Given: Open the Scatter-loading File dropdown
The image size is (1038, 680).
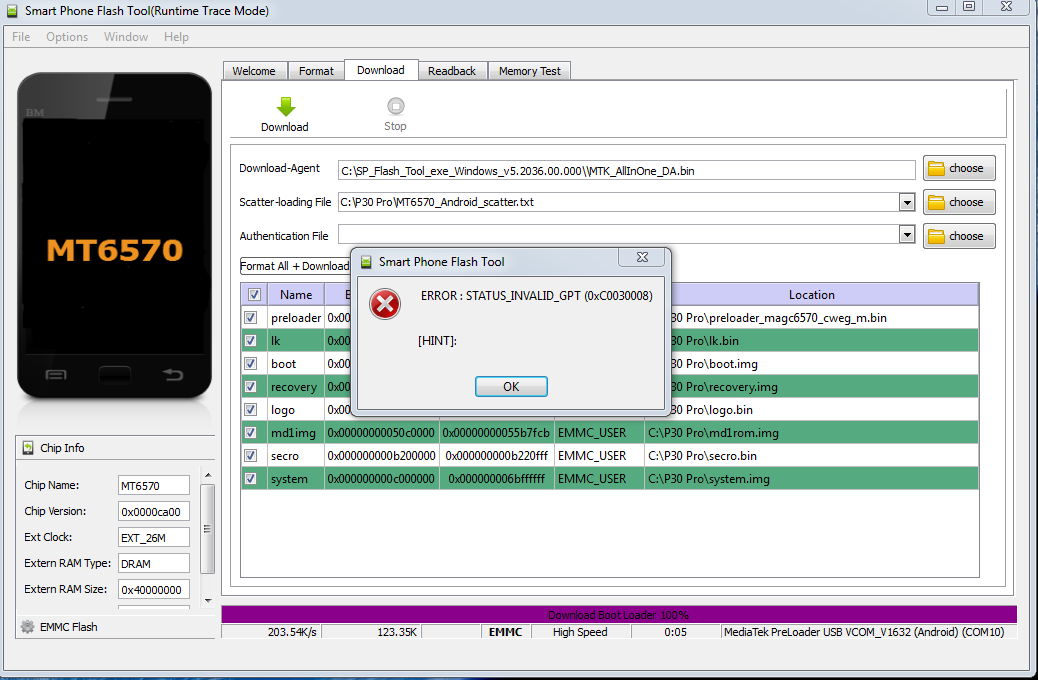Looking at the screenshot, I should tap(907, 201).
